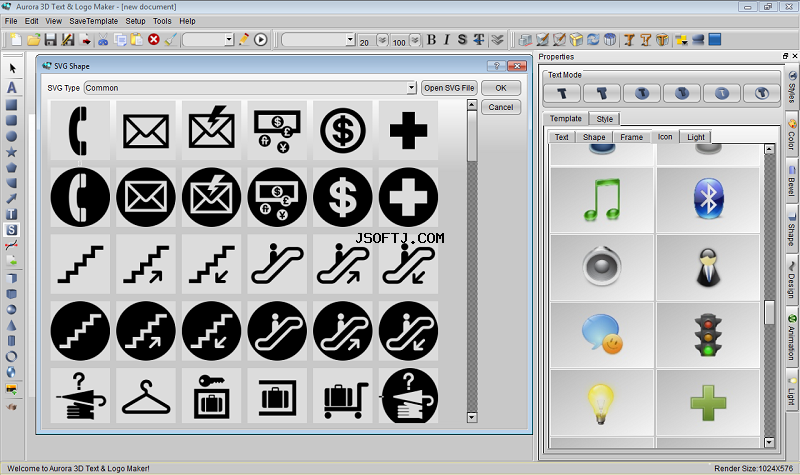The width and height of the screenshot is (800, 475).
Task: Click the Open SVG File button
Action: pyautogui.click(x=449, y=88)
